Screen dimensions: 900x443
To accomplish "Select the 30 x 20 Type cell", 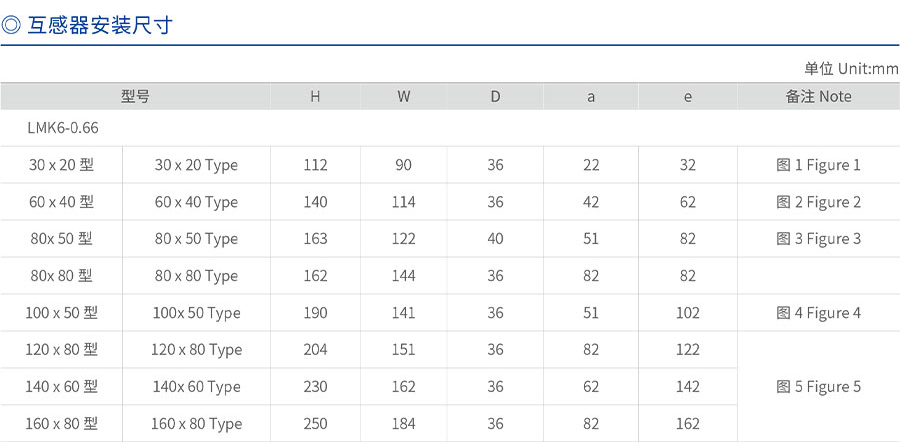I will tap(196, 165).
